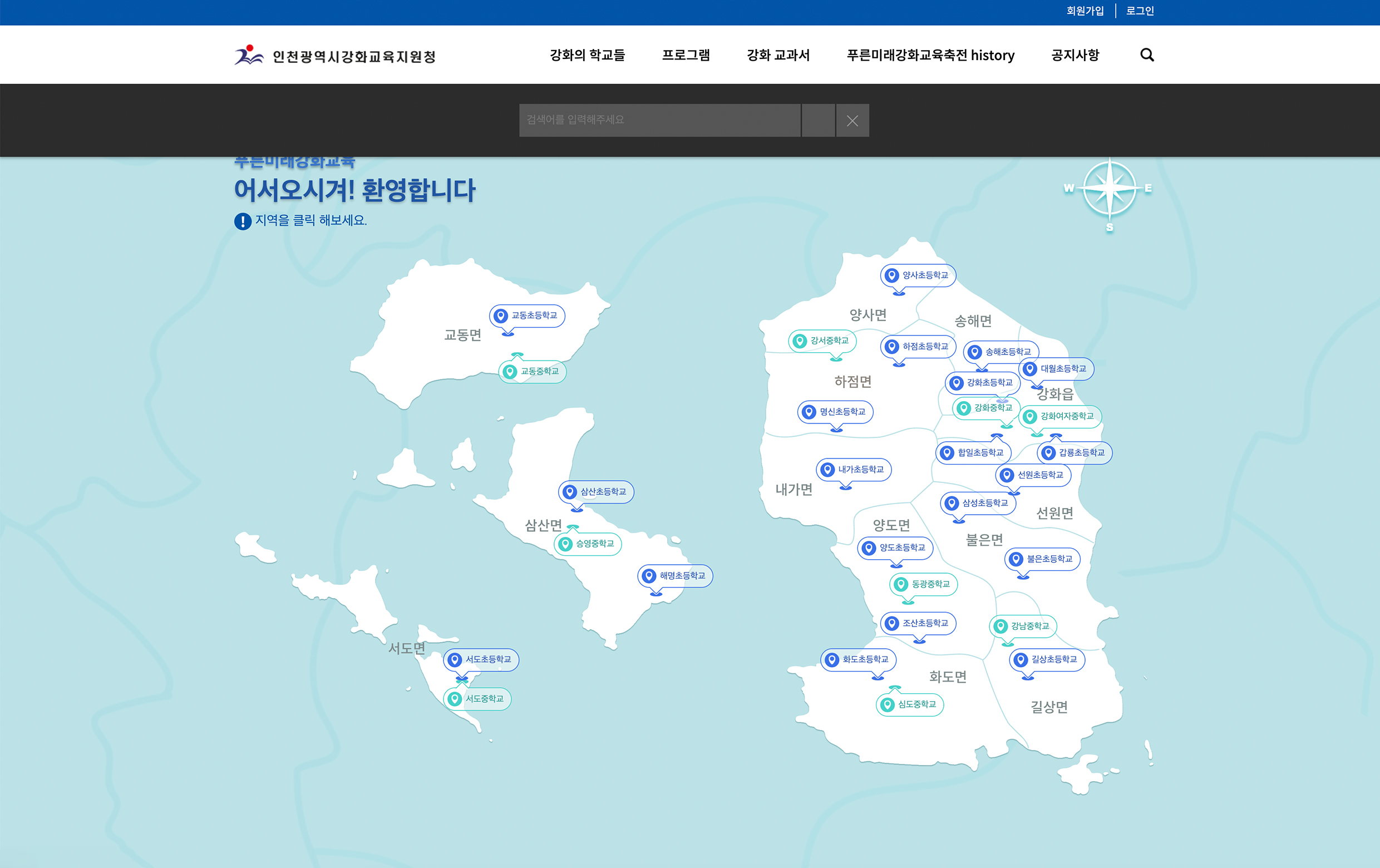This screenshot has width=1380, height=868.
Task: Select the 강남중학교 map pin
Action: (x=1023, y=625)
